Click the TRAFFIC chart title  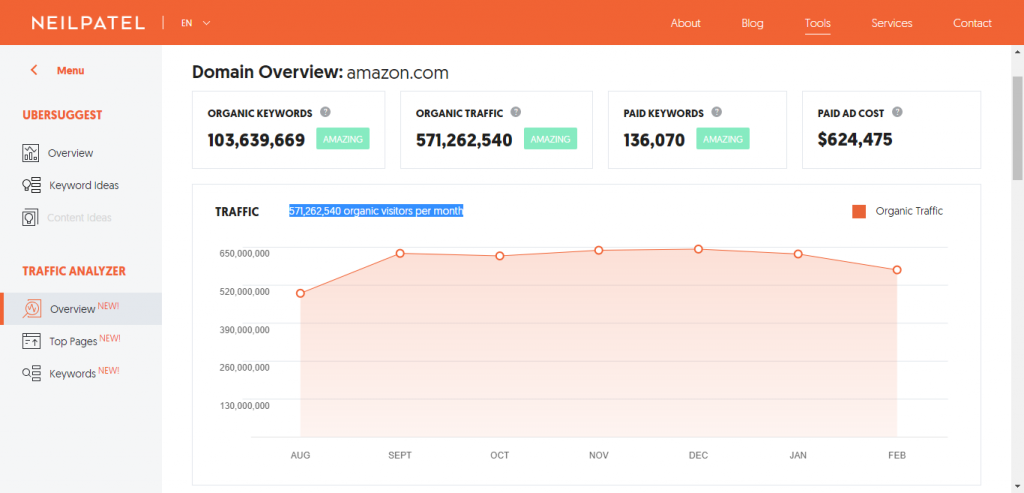(x=237, y=212)
